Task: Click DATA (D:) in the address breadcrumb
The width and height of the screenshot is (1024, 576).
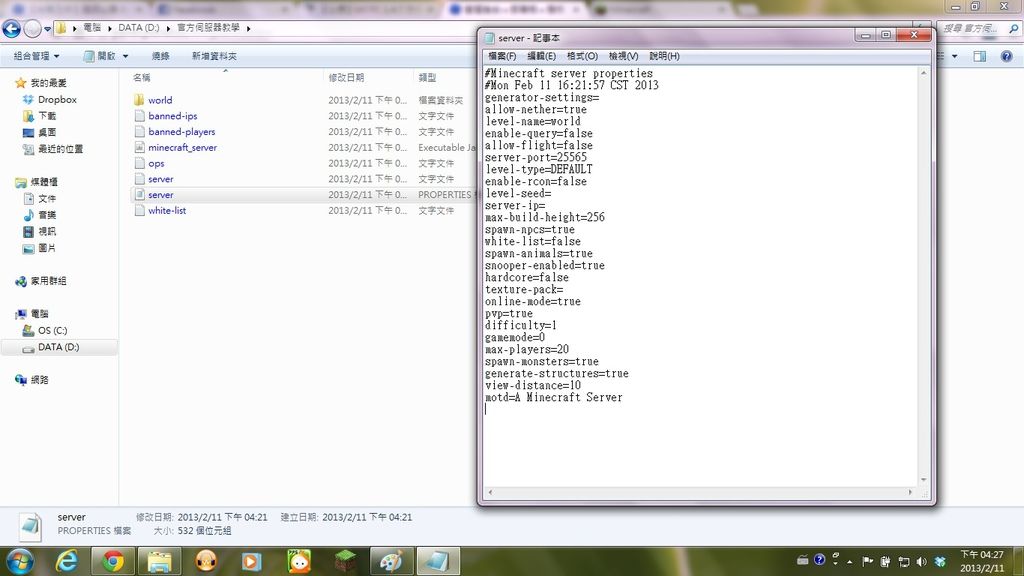Action: pos(138,28)
